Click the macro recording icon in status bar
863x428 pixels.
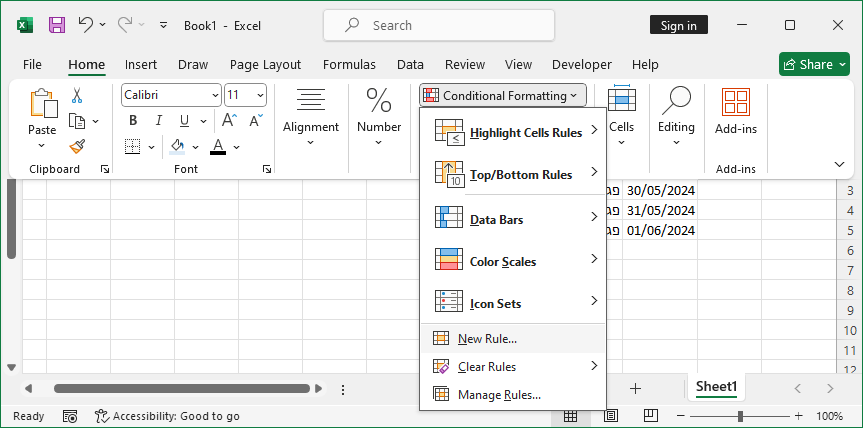pyautogui.click(x=70, y=416)
